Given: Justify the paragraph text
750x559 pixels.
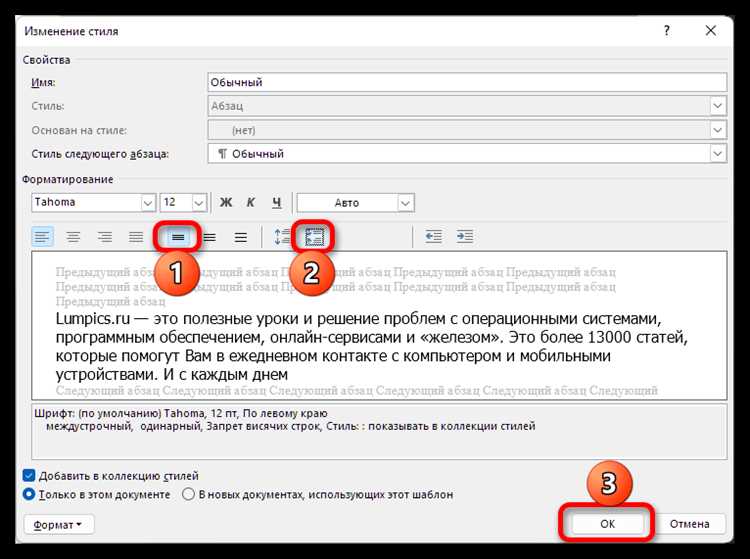Looking at the screenshot, I should pyautogui.click(x=136, y=237).
